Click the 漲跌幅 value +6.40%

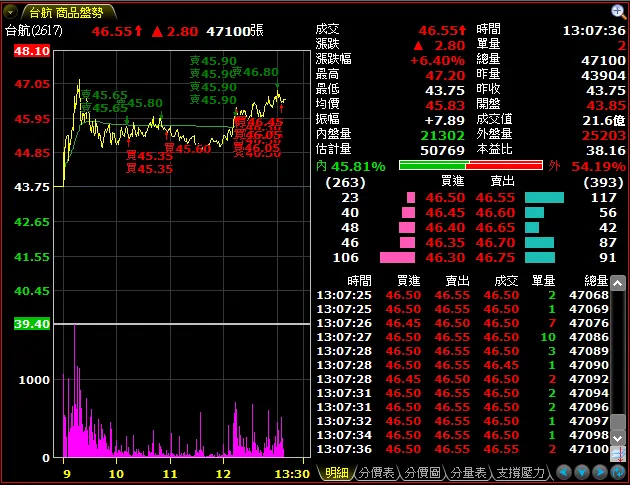coord(437,61)
